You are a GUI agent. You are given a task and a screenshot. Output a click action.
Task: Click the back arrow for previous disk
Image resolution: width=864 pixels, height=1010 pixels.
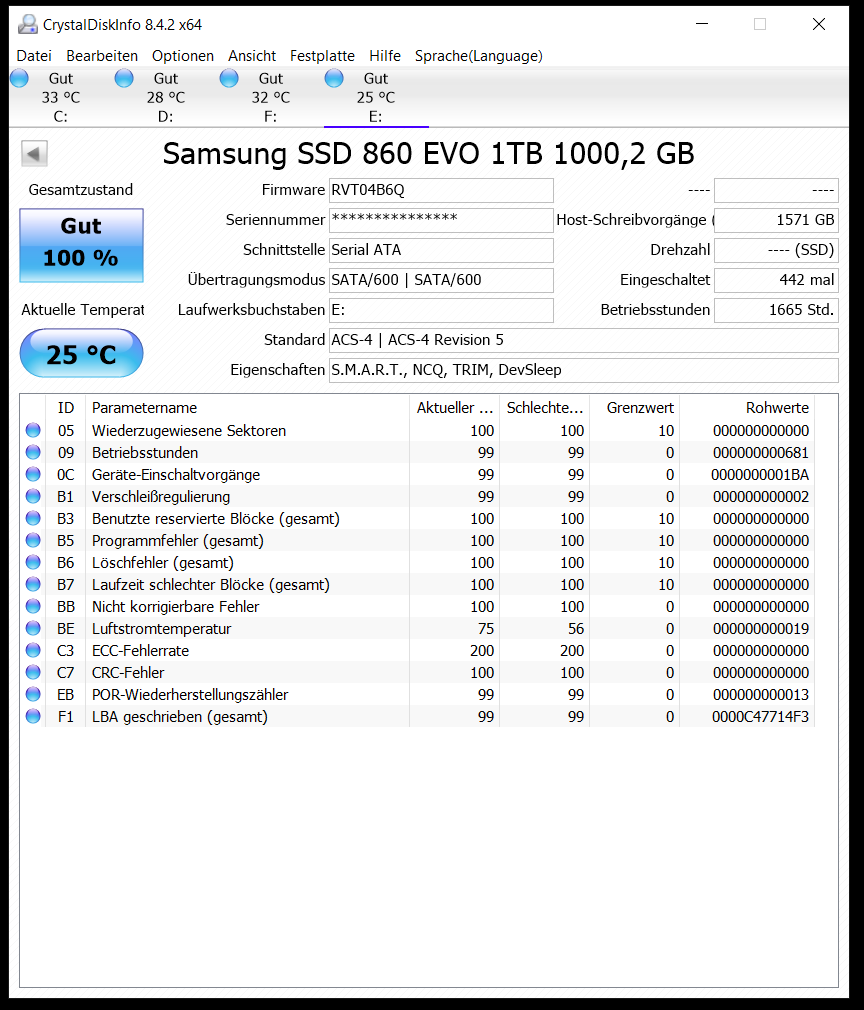34,154
